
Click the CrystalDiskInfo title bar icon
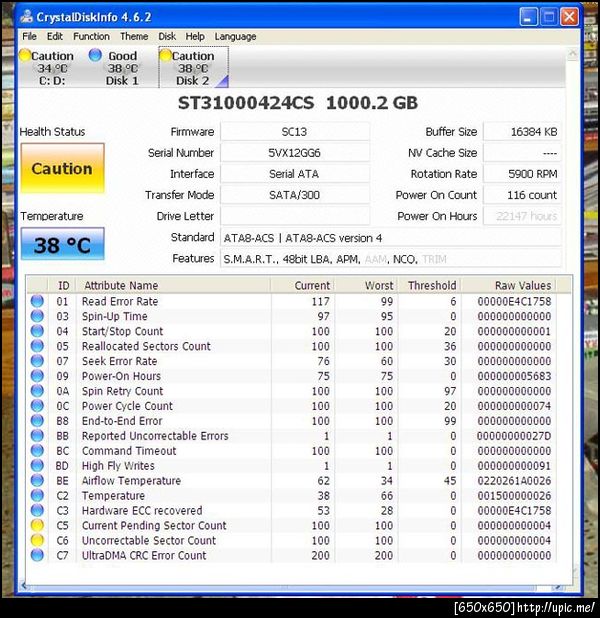pyautogui.click(x=27, y=17)
